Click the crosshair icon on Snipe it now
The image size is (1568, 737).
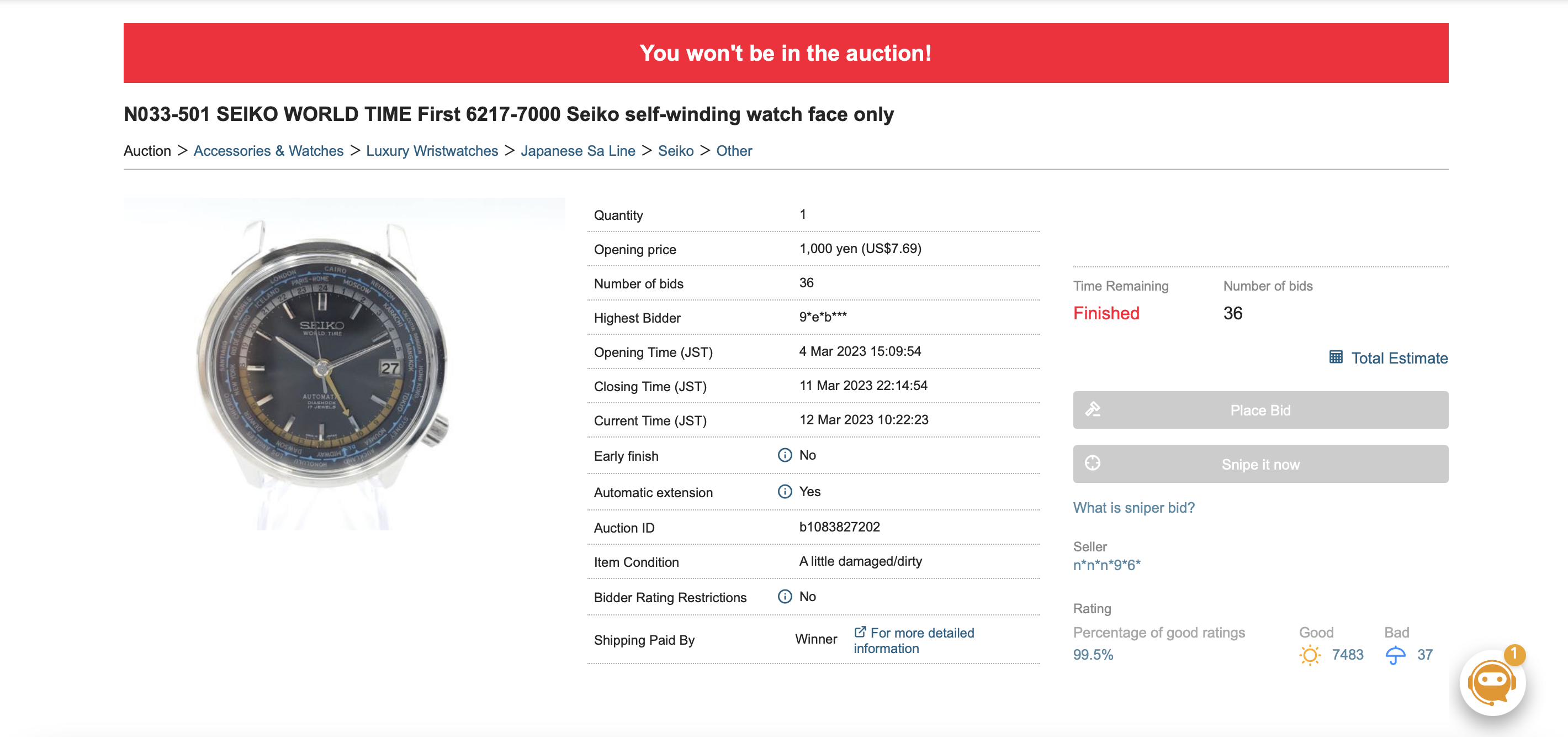[x=1093, y=464]
